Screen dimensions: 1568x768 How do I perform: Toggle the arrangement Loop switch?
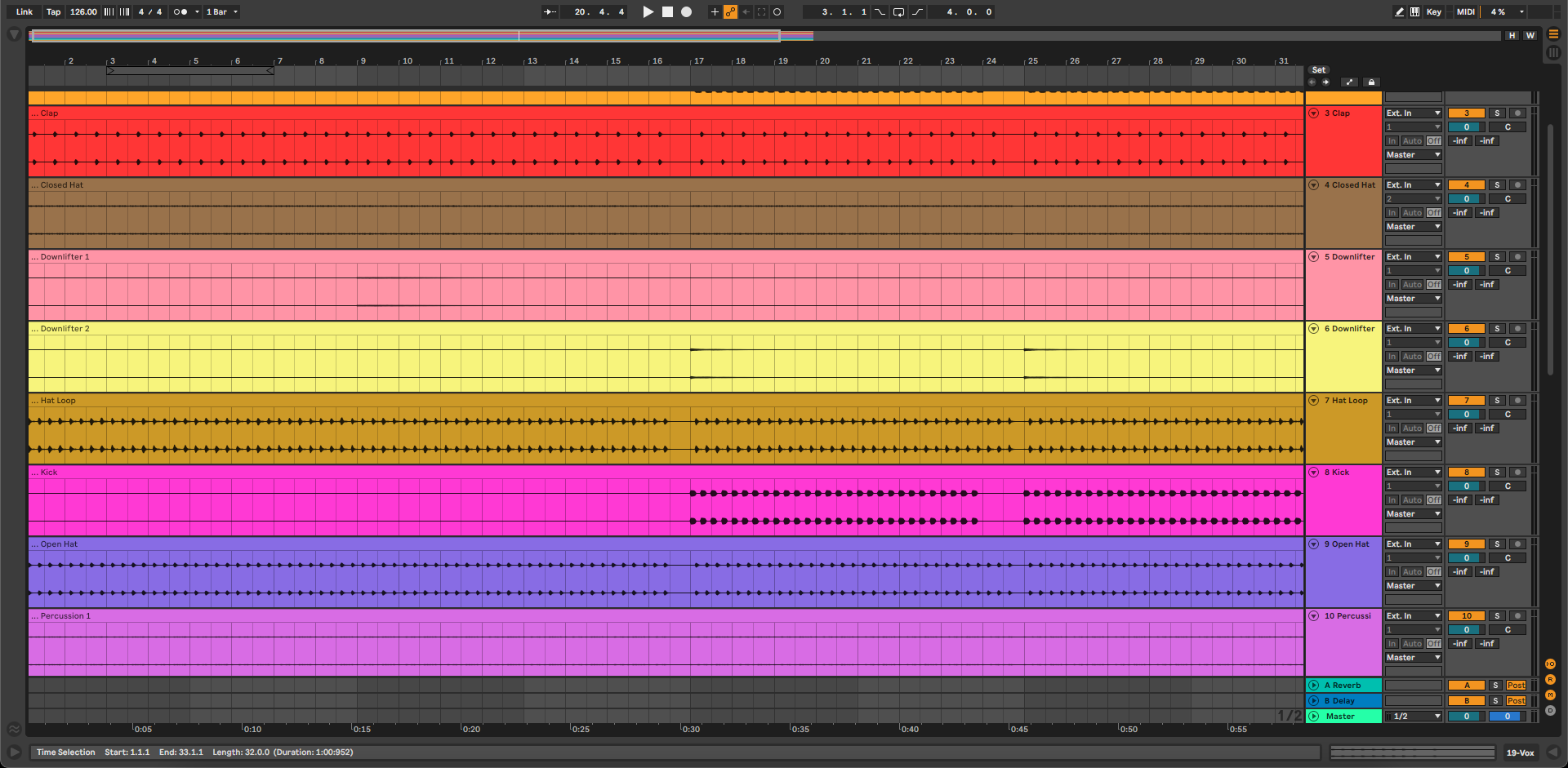coord(898,12)
